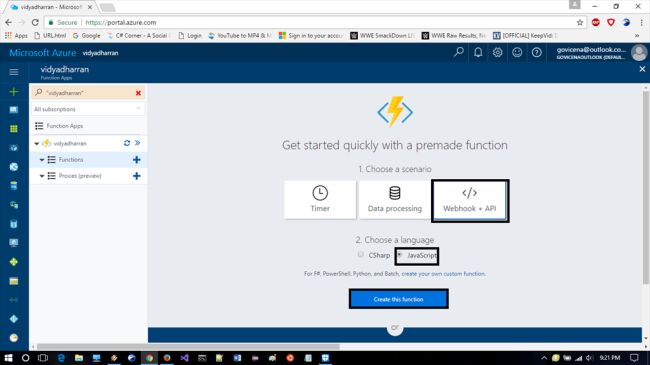650x365 pixels.
Task: Clear the search with the red X
Action: tap(138, 93)
